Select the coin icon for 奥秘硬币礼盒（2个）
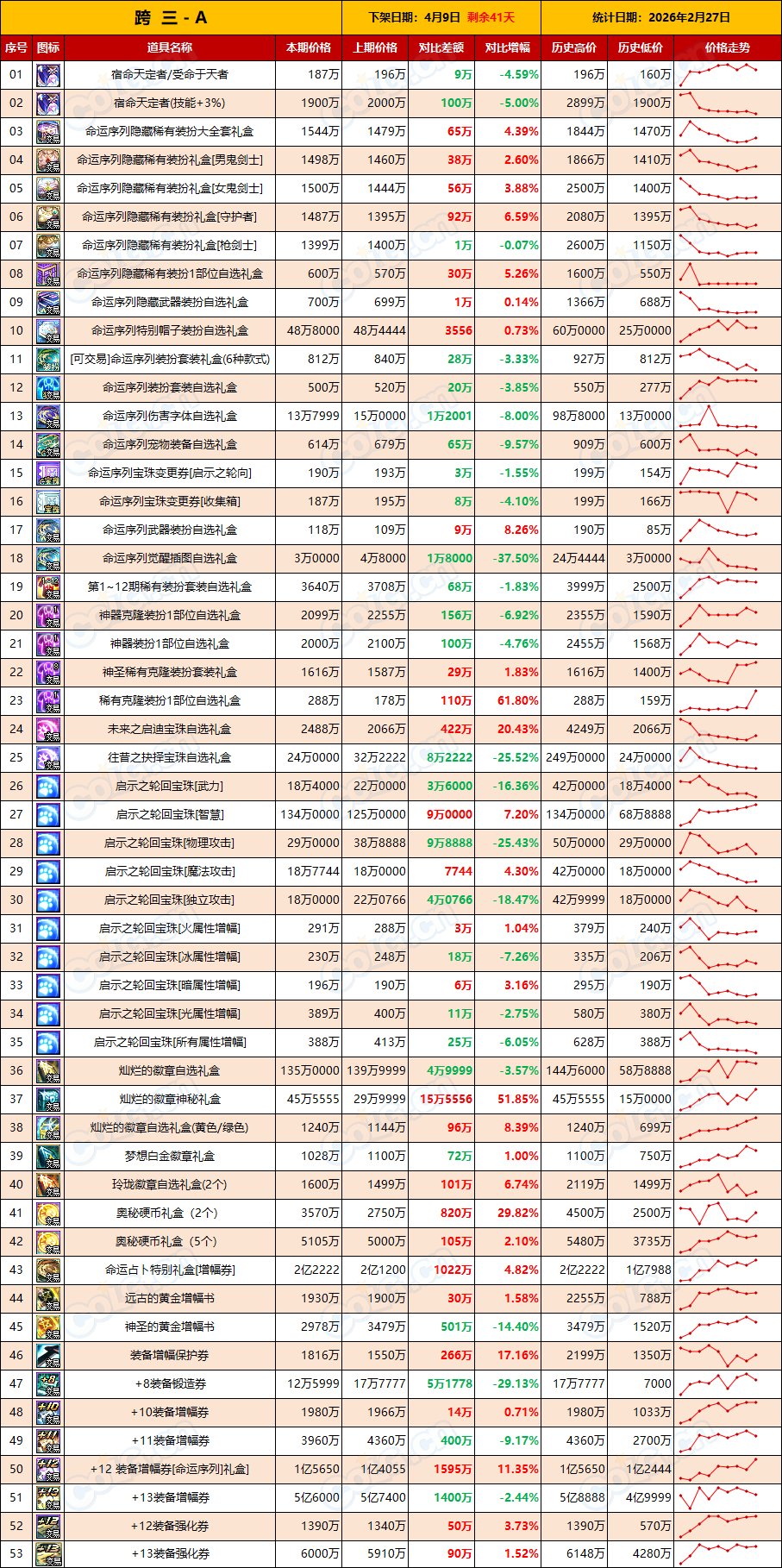 click(48, 1214)
